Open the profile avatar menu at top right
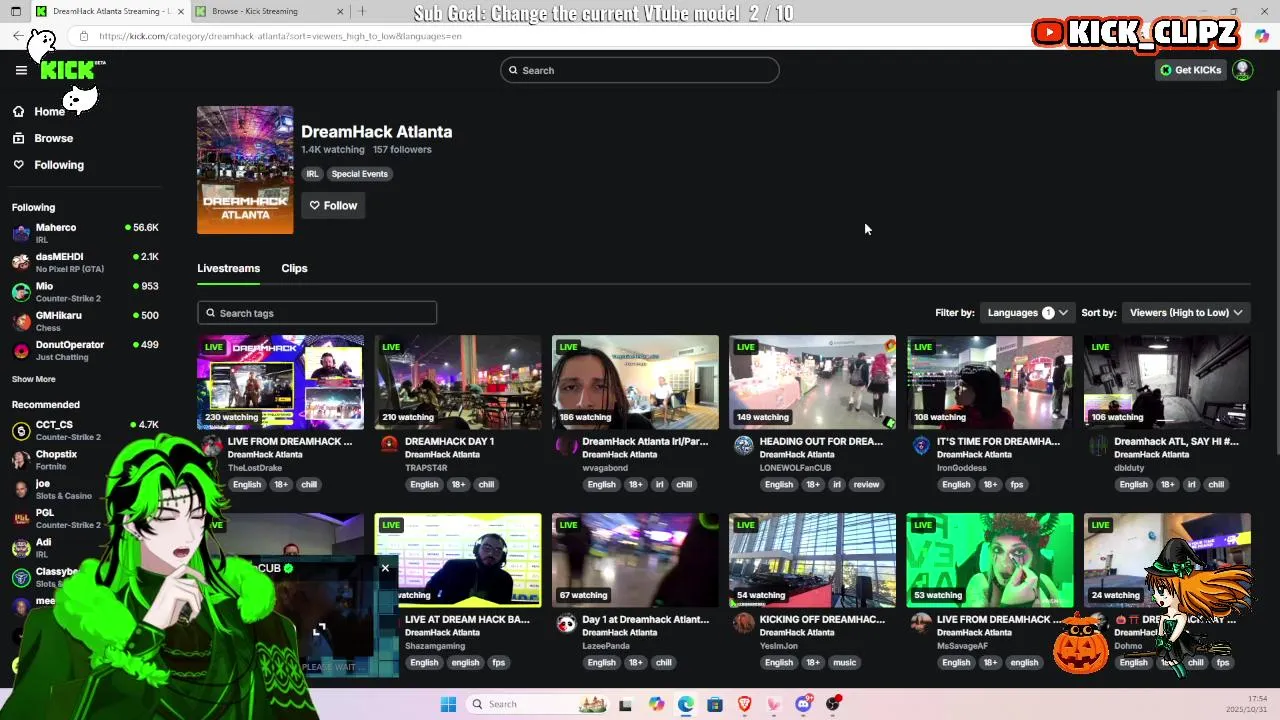Viewport: 1280px width, 720px height. click(1242, 70)
